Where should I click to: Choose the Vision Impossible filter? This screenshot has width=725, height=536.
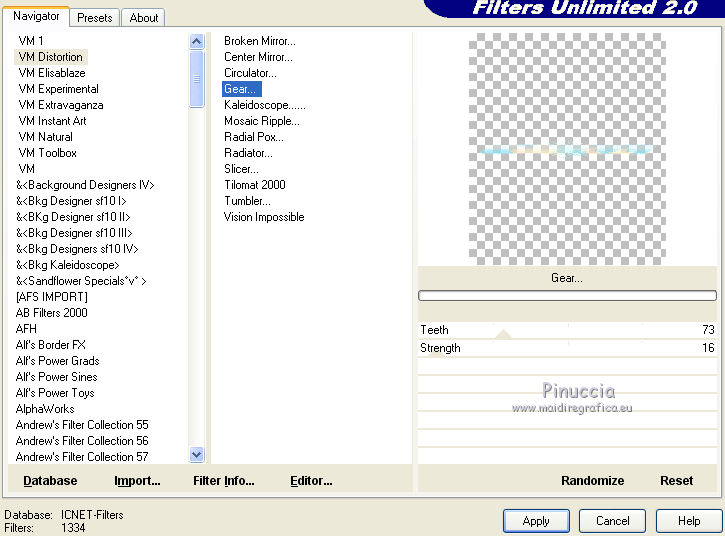[x=264, y=217]
